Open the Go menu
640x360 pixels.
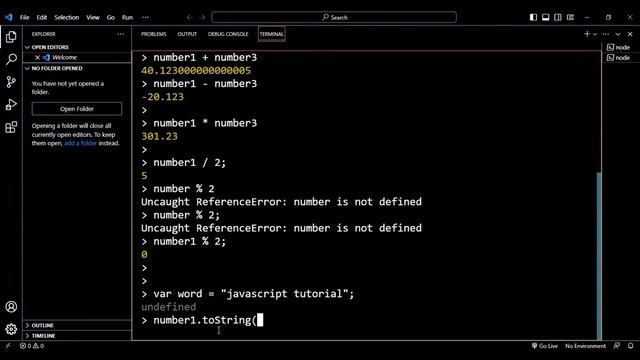click(x=111, y=17)
